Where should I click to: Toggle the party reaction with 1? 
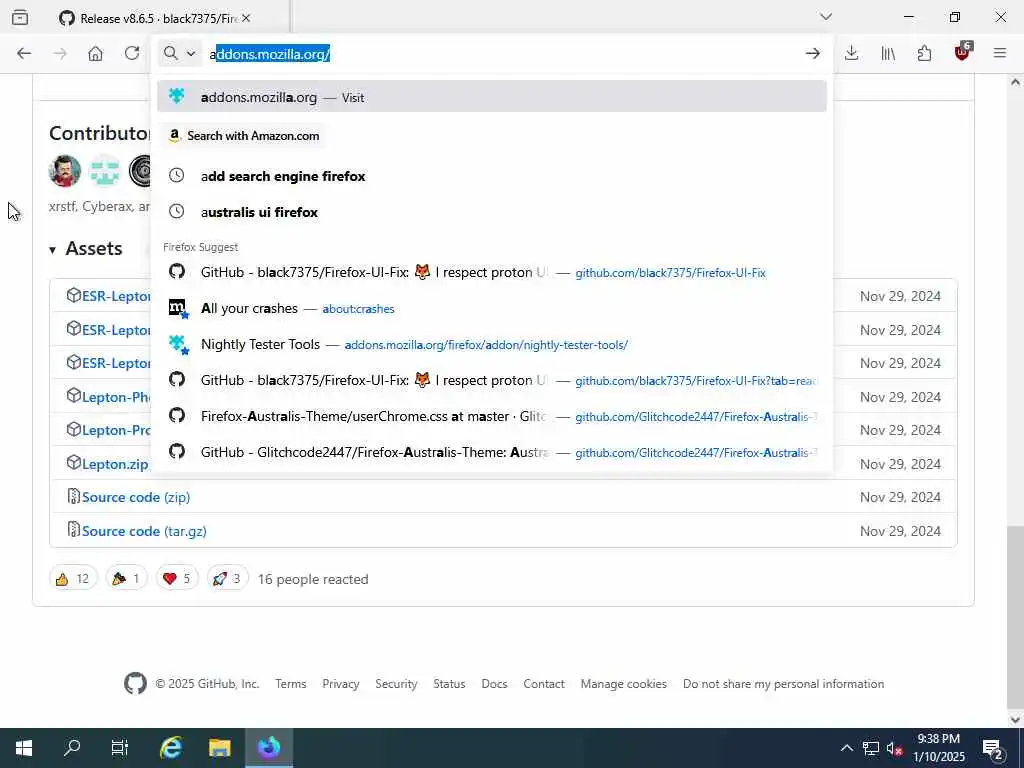click(x=127, y=579)
